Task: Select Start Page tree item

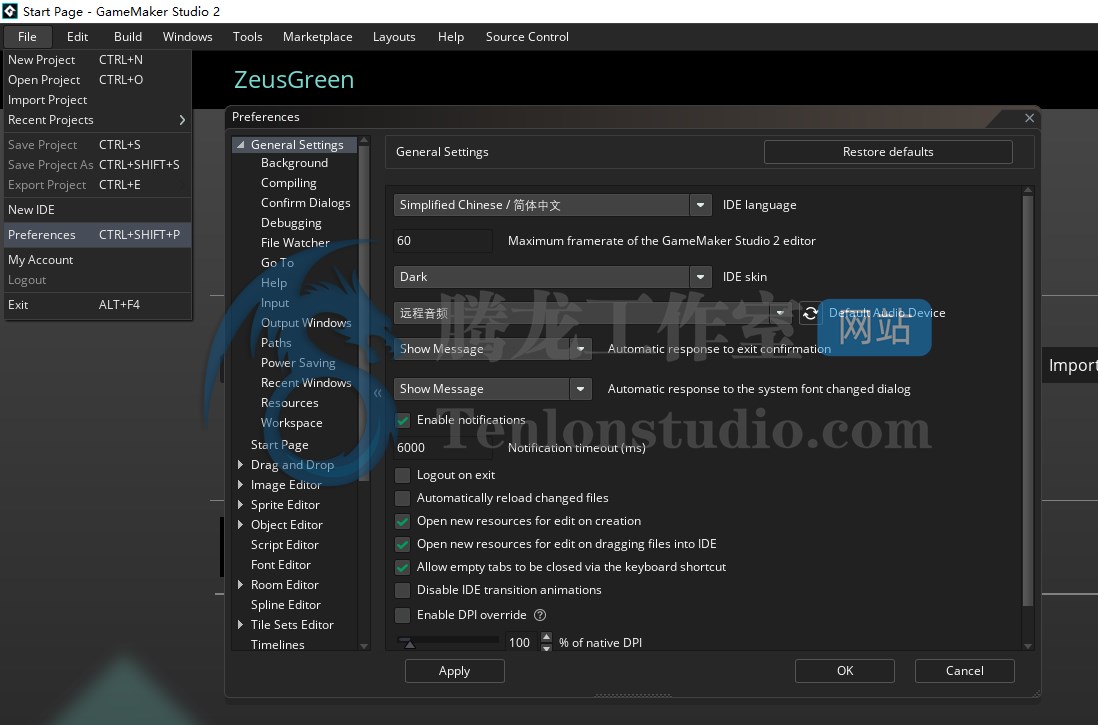Action: (279, 445)
